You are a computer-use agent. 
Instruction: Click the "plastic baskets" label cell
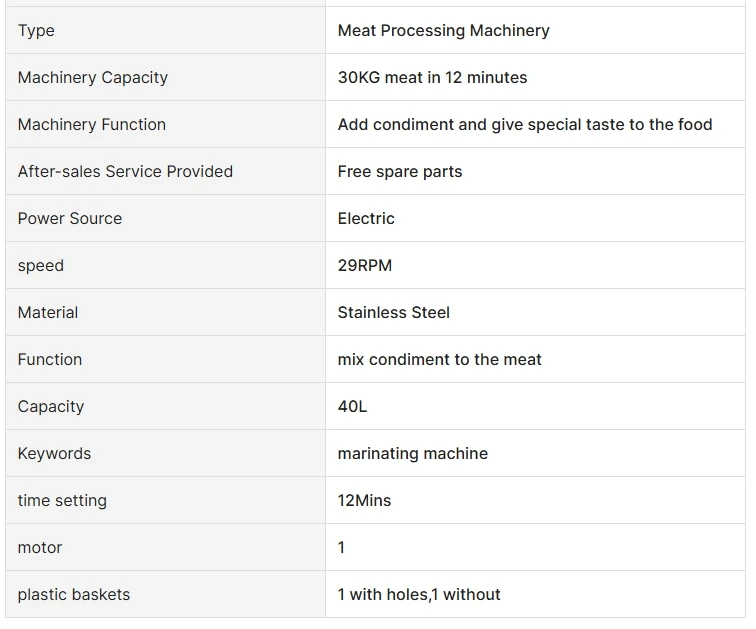tap(74, 595)
